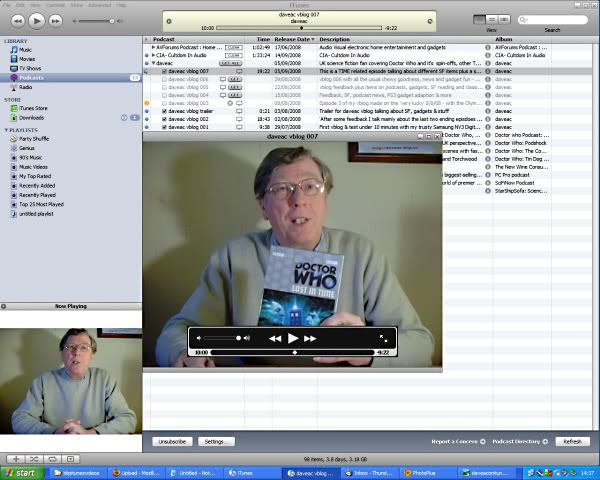
Task: Switch to grid view
Action: tap(492, 20)
